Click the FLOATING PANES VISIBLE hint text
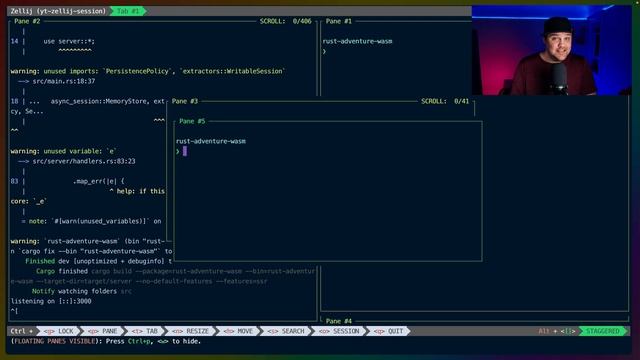 coord(55,341)
